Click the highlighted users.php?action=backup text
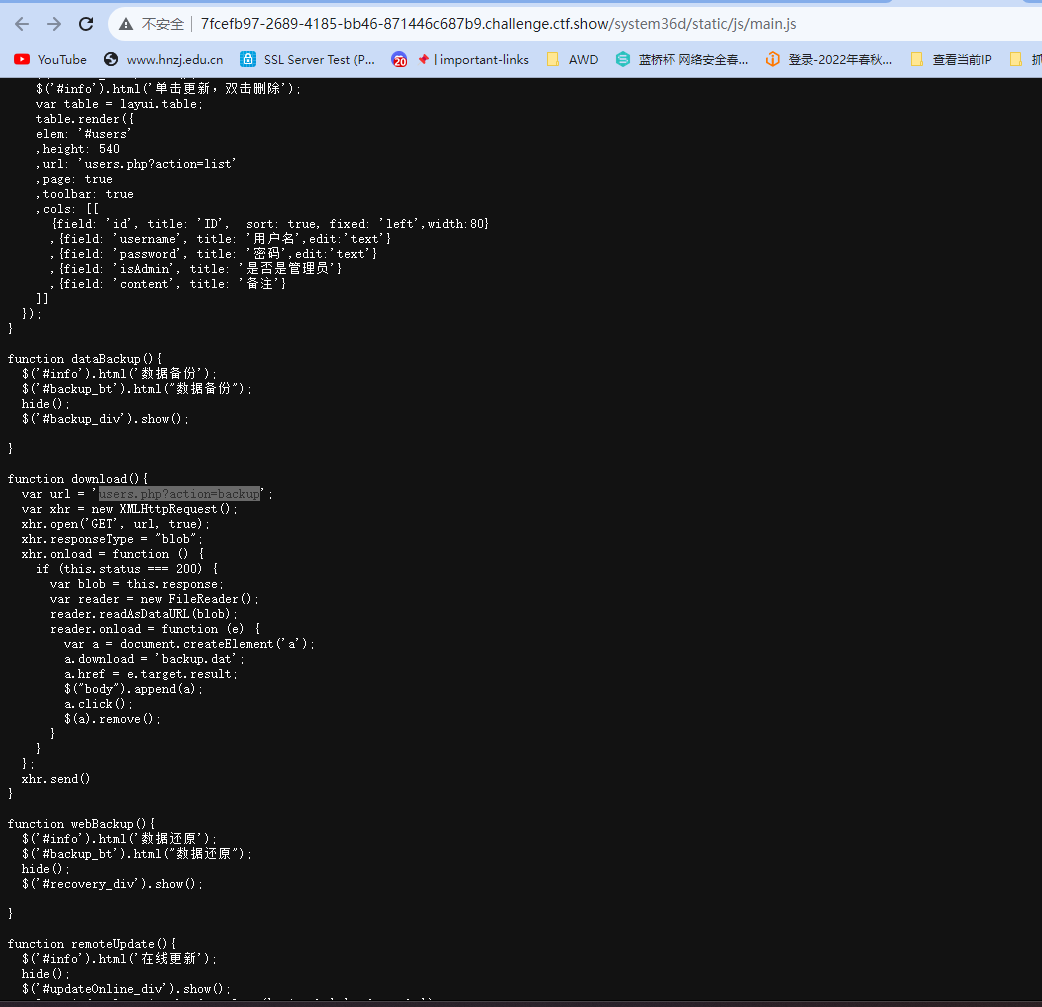The height and width of the screenshot is (1007, 1042). 179,494
